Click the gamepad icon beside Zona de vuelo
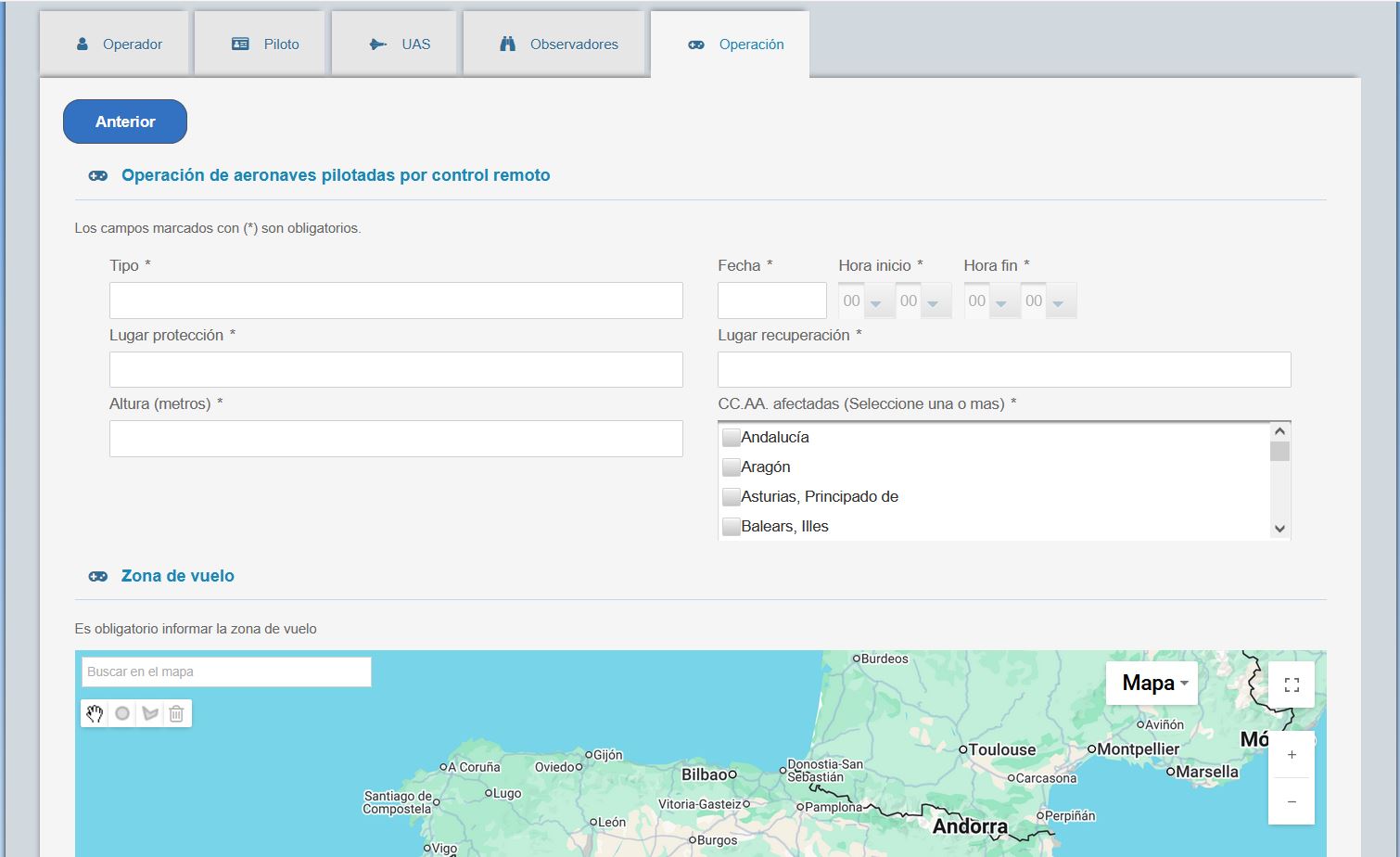Screen dimensions: 1400x857 tap(97, 576)
